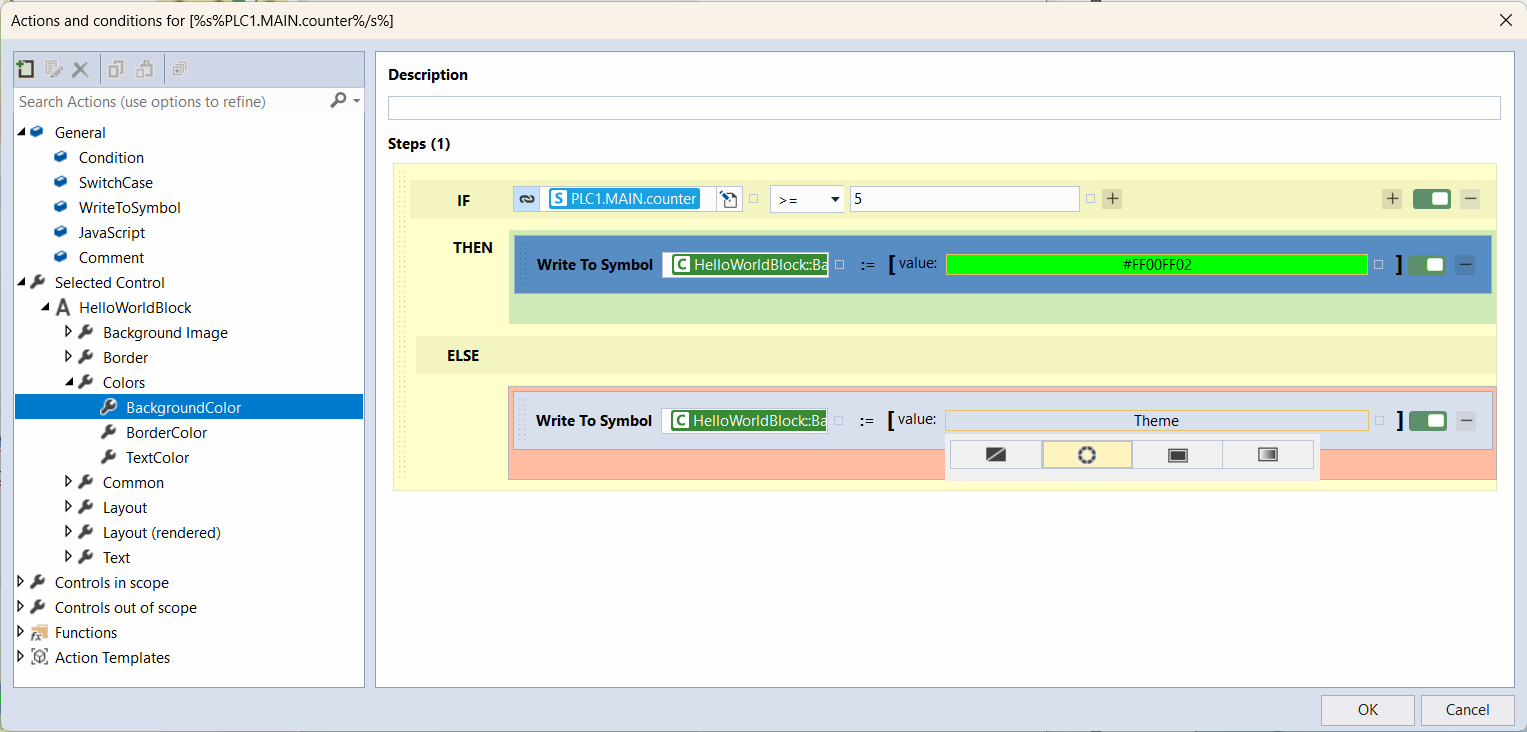This screenshot has height=732, width=1527.
Task: Select the gradient color option in the color popup
Action: [1267, 454]
